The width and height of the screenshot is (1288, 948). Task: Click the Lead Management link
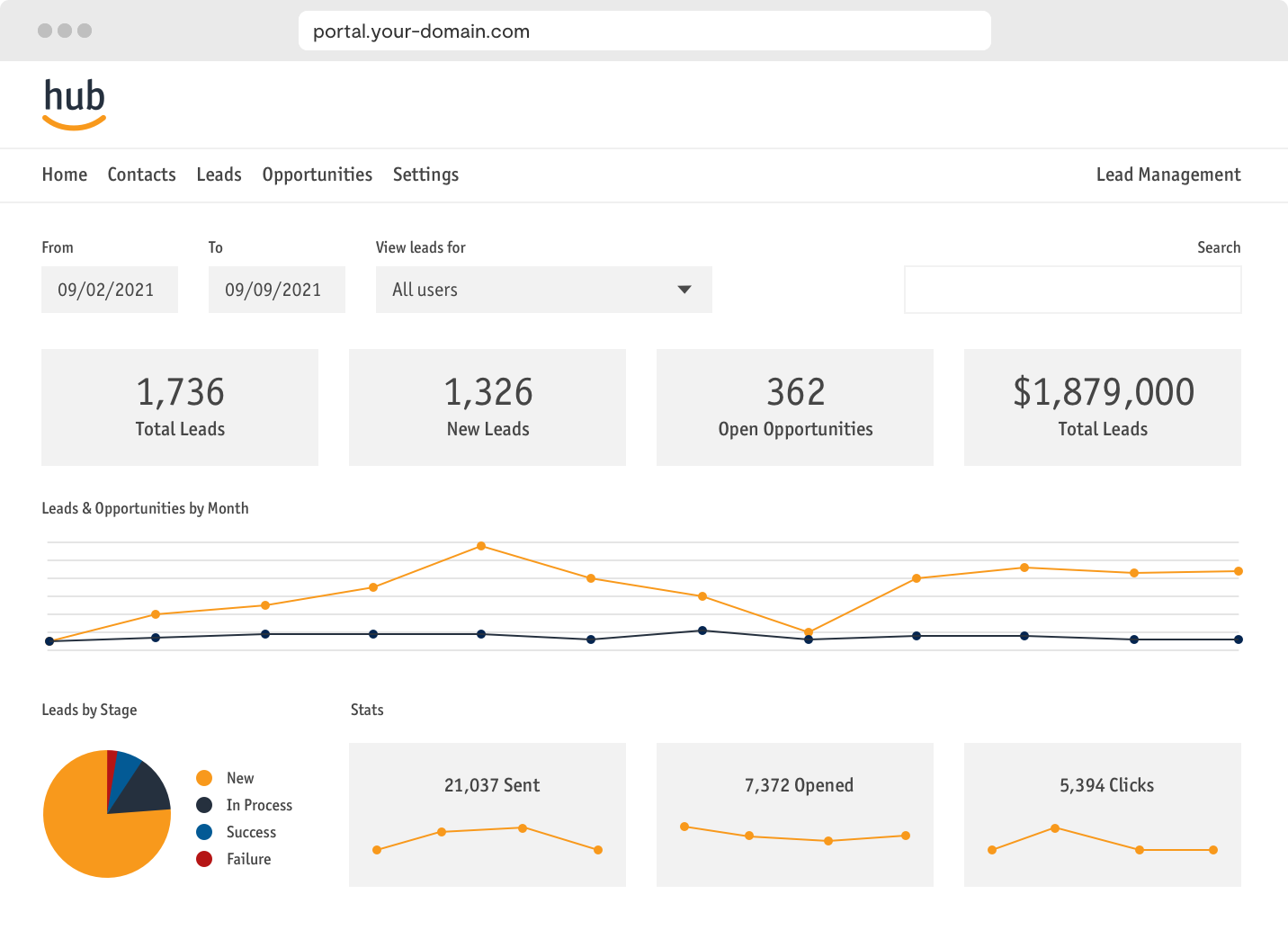(1167, 174)
